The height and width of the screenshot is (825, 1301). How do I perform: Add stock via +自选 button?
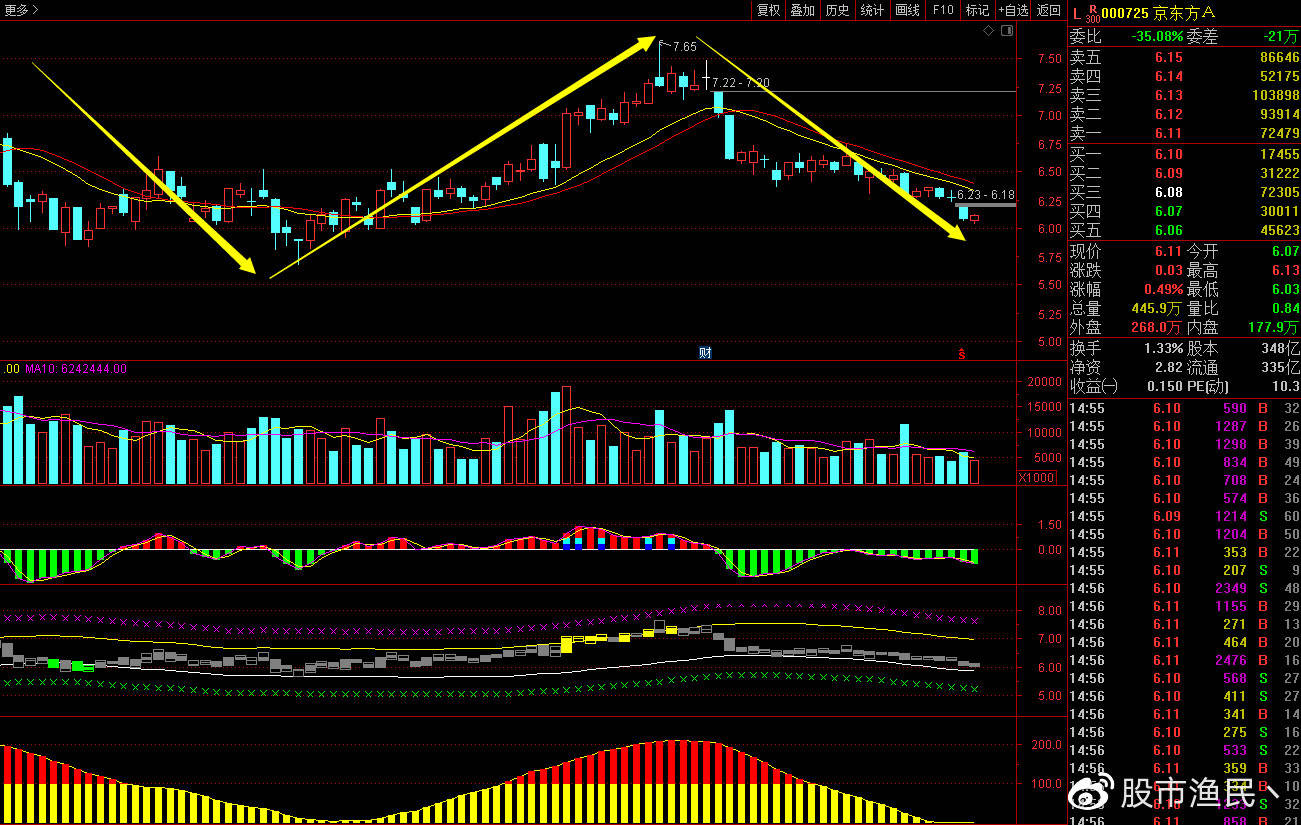click(x=1012, y=10)
